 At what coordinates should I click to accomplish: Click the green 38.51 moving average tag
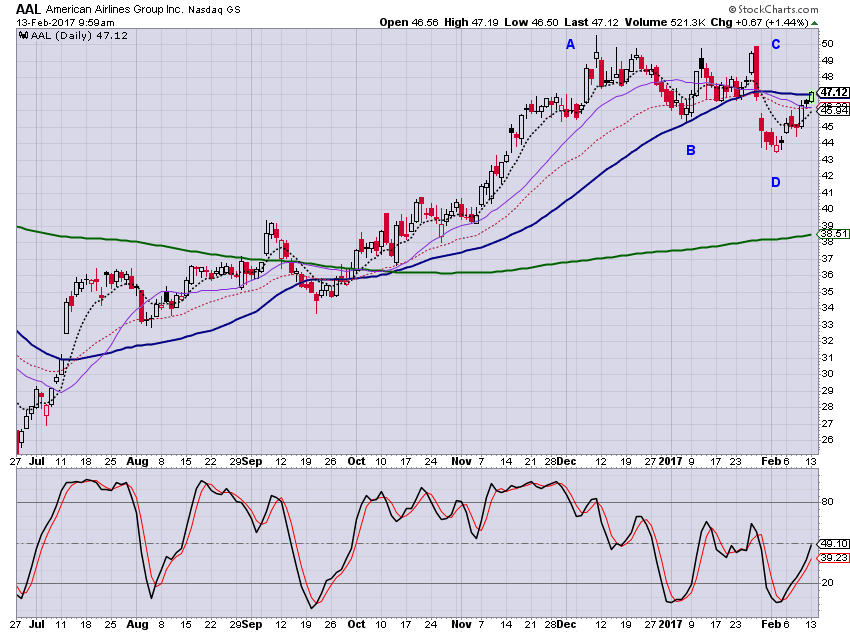click(x=834, y=234)
